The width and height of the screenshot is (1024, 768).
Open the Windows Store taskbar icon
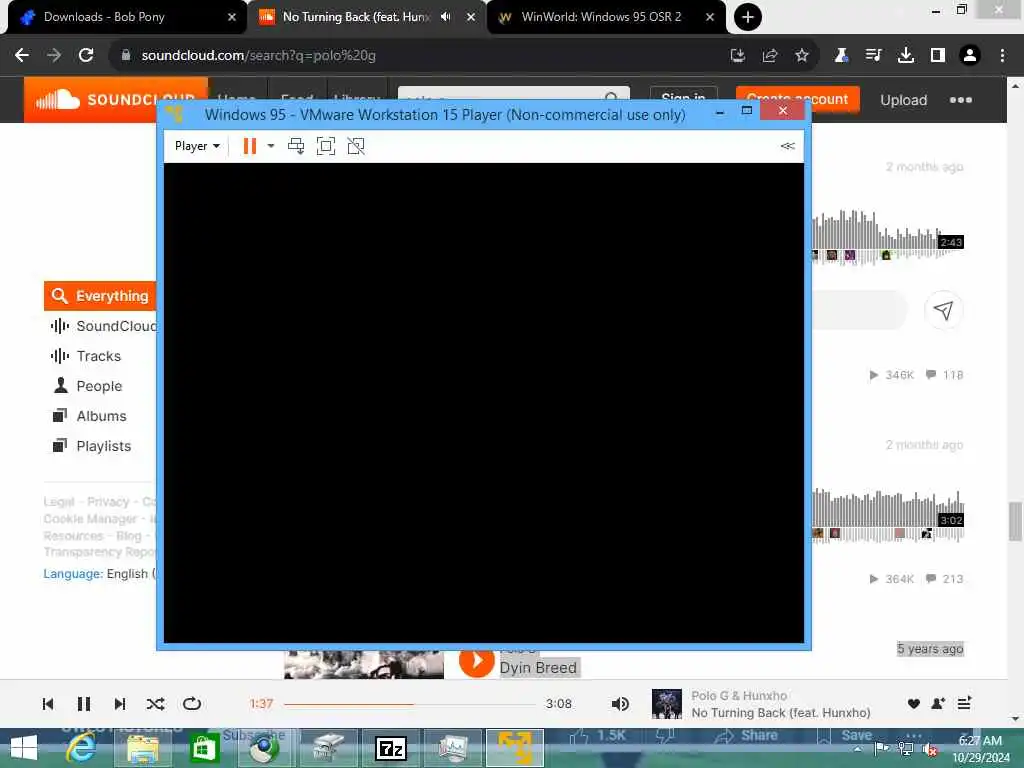(204, 748)
